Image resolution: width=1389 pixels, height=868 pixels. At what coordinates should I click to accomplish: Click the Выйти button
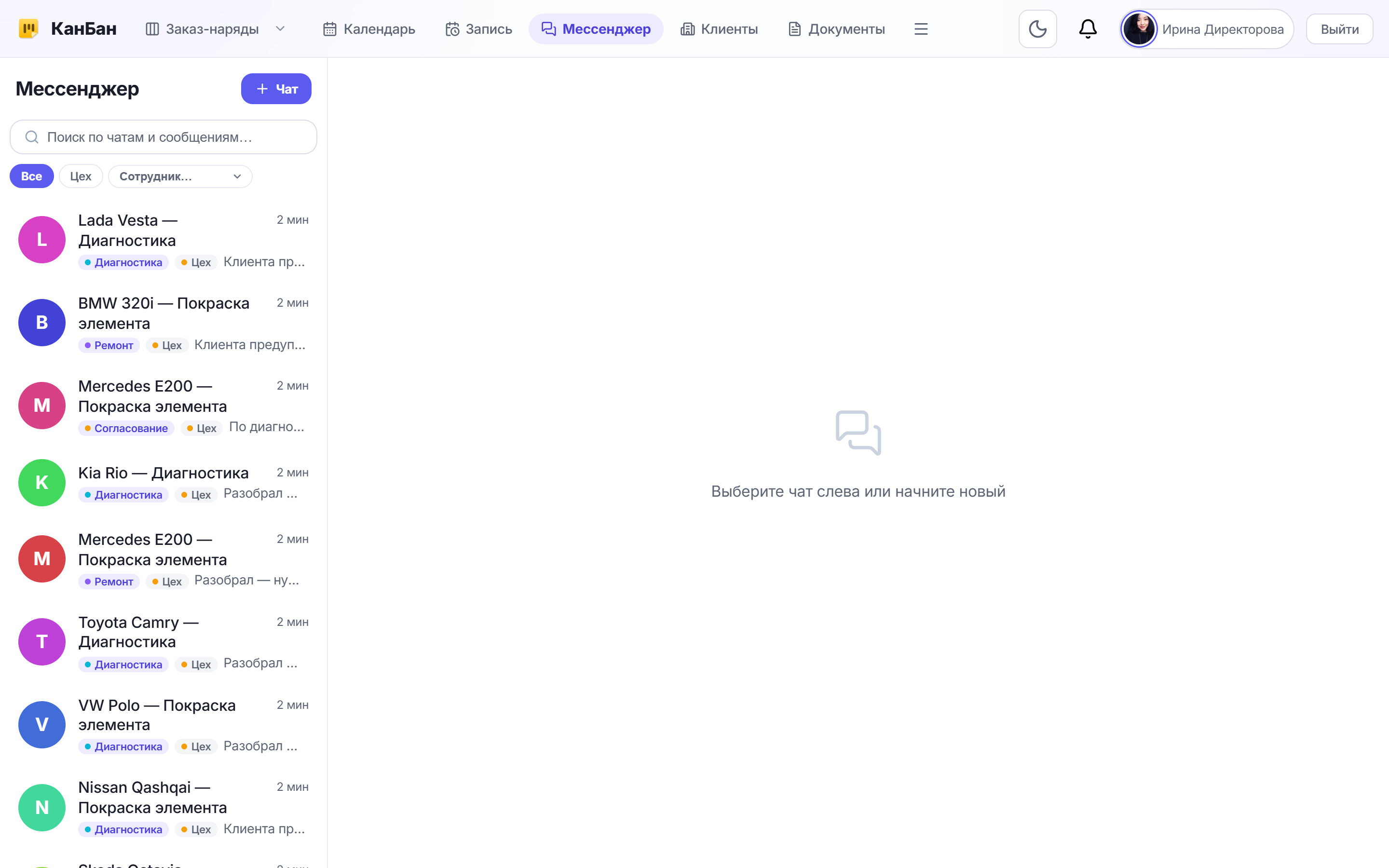coord(1340,29)
